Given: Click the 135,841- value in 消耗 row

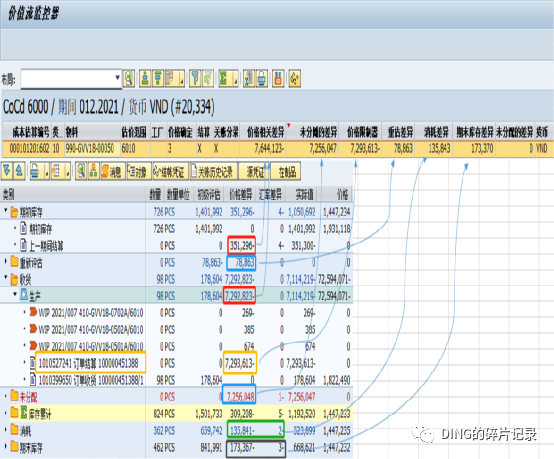Looking at the screenshot, I should [242, 431].
